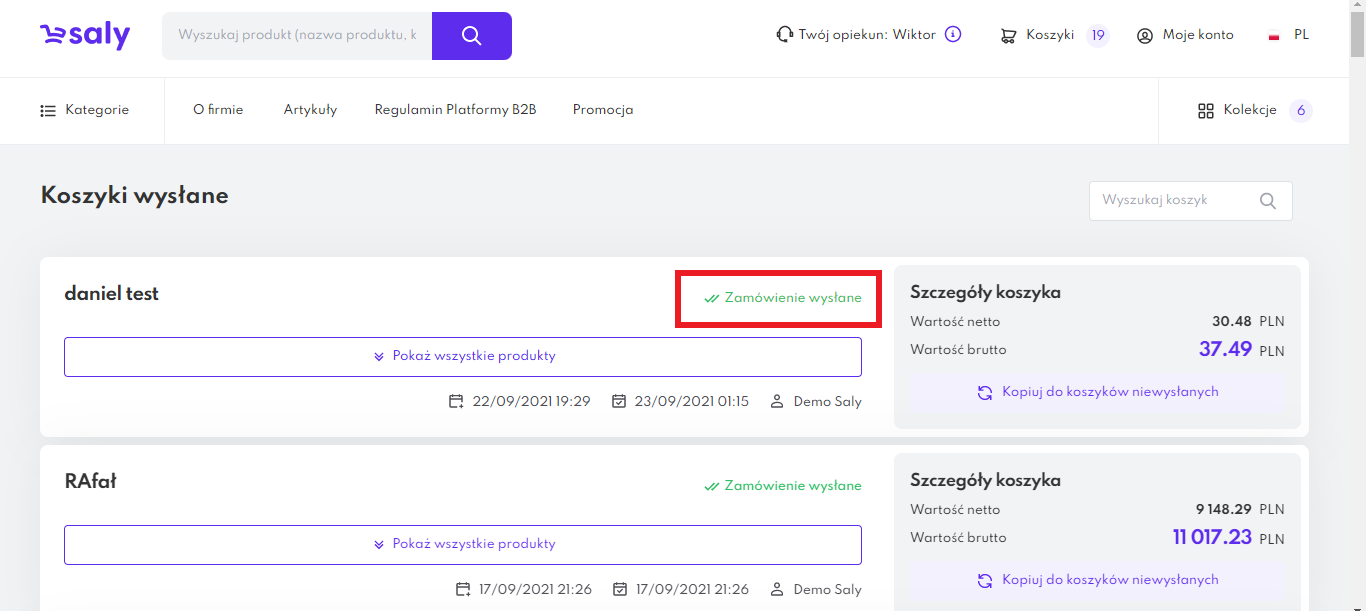Open the Koszyki cart icon

(1008, 36)
